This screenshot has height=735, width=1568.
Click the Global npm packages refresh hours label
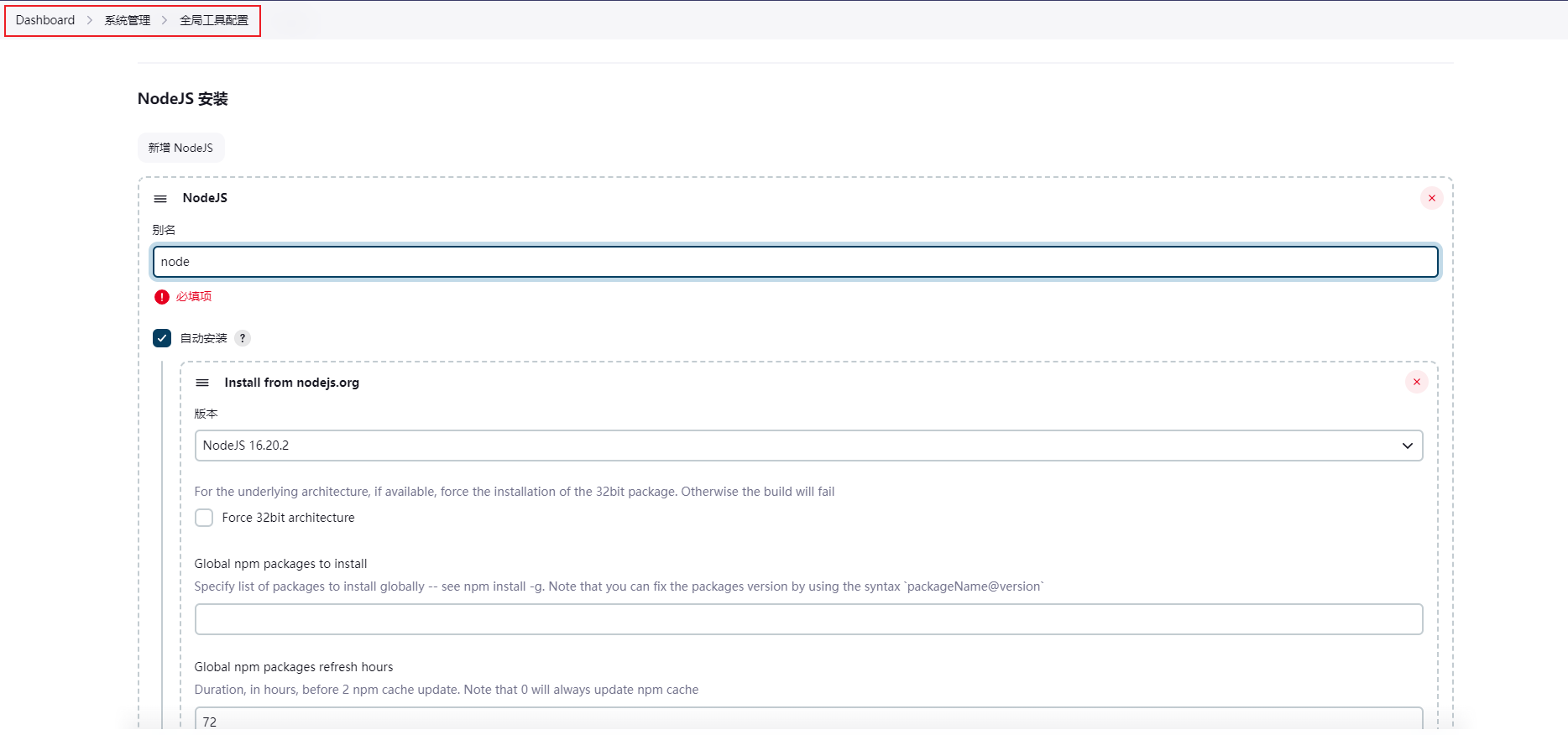tap(294, 667)
